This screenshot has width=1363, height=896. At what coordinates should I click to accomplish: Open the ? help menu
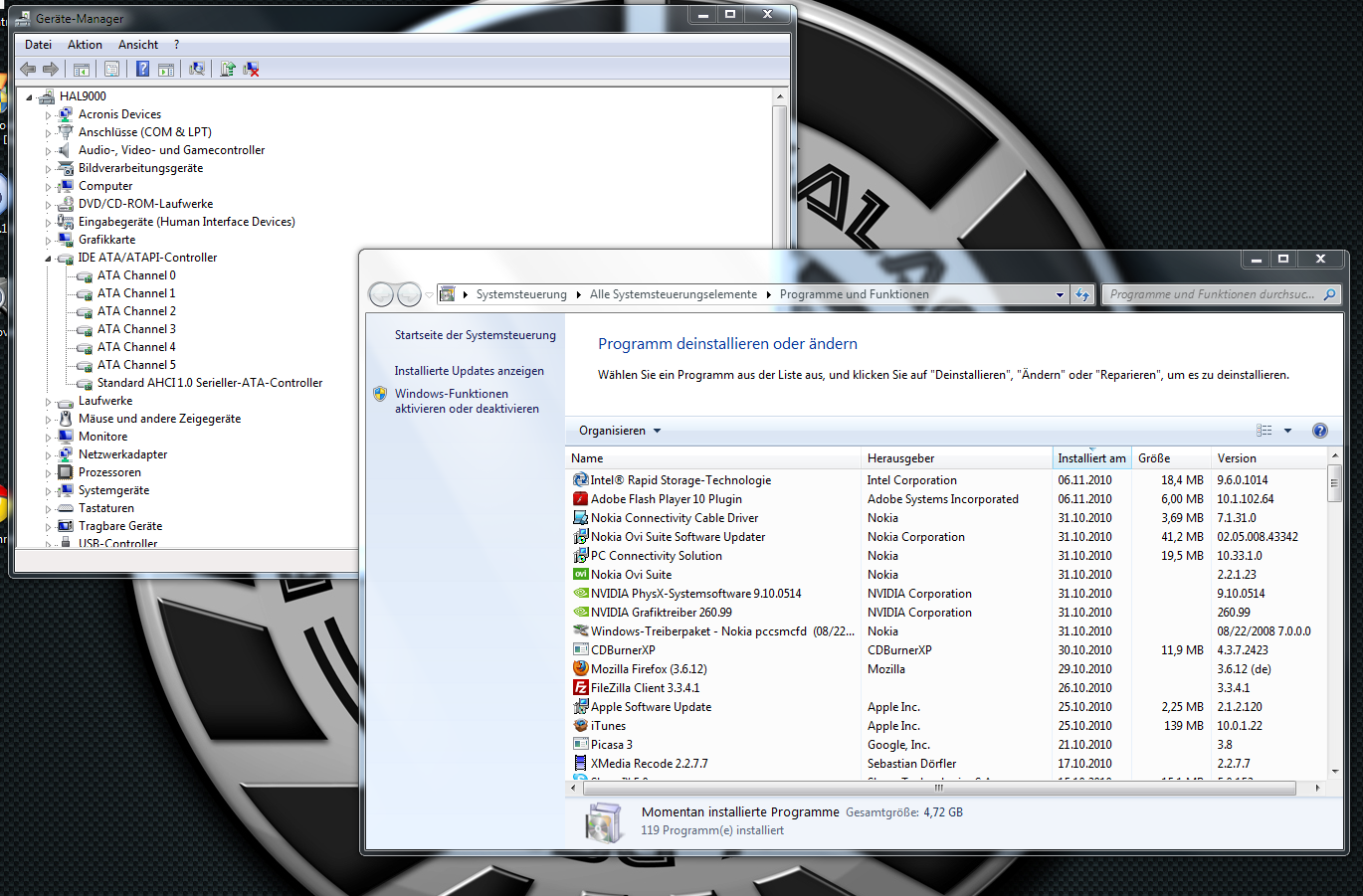(176, 45)
